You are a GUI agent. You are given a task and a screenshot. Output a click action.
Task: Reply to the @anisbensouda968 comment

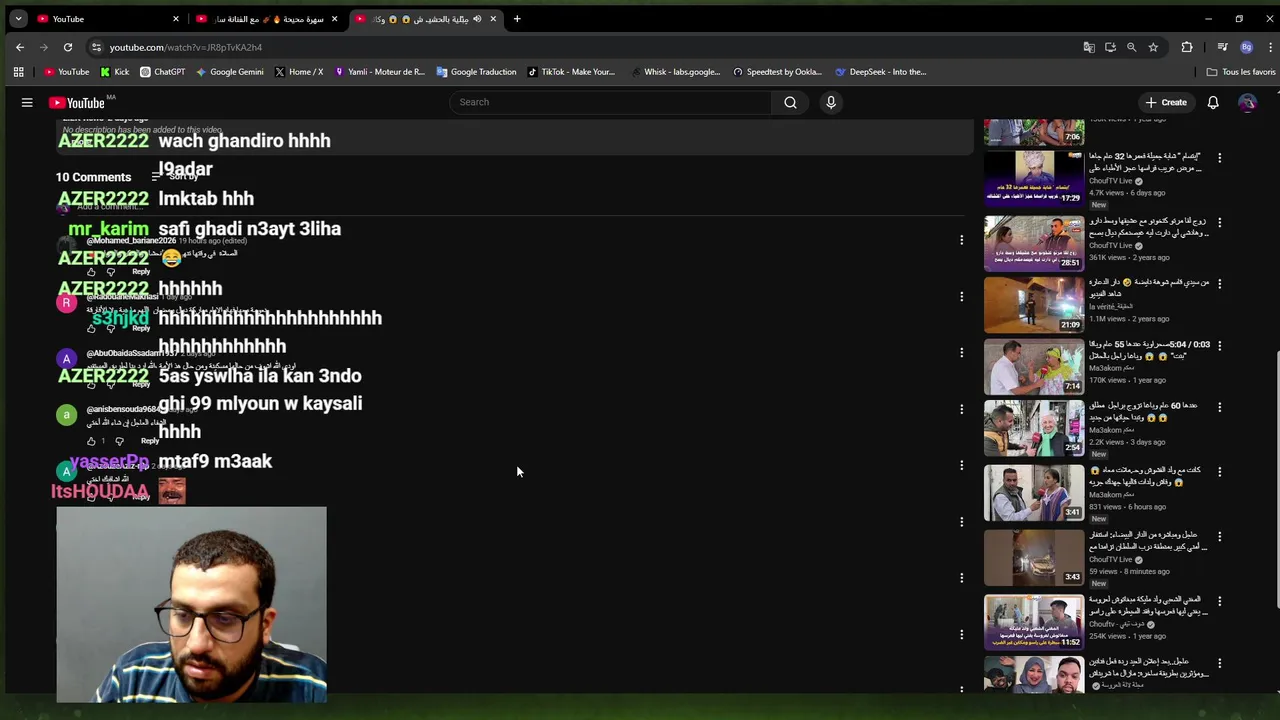click(150, 441)
